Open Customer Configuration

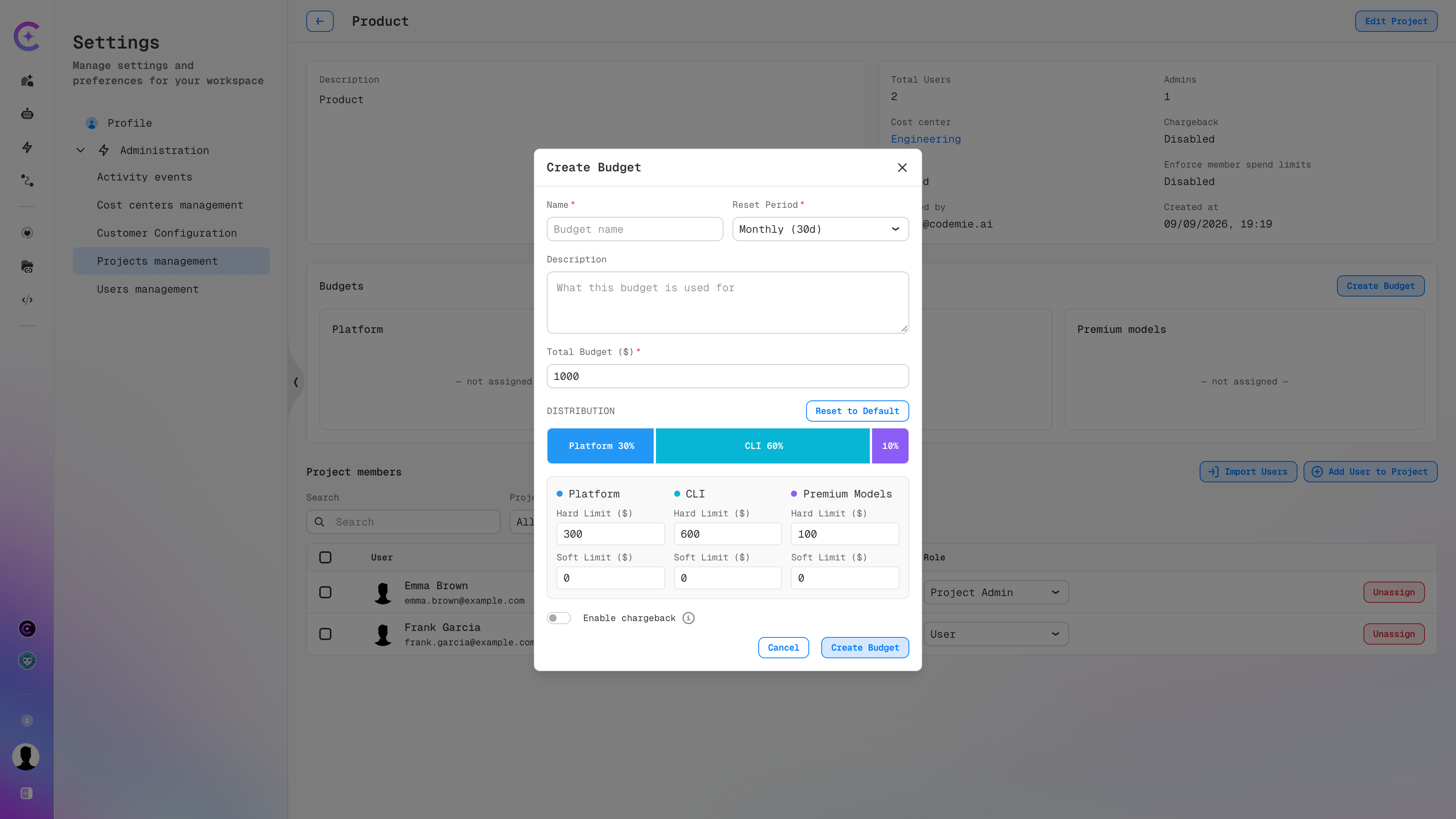click(x=167, y=233)
